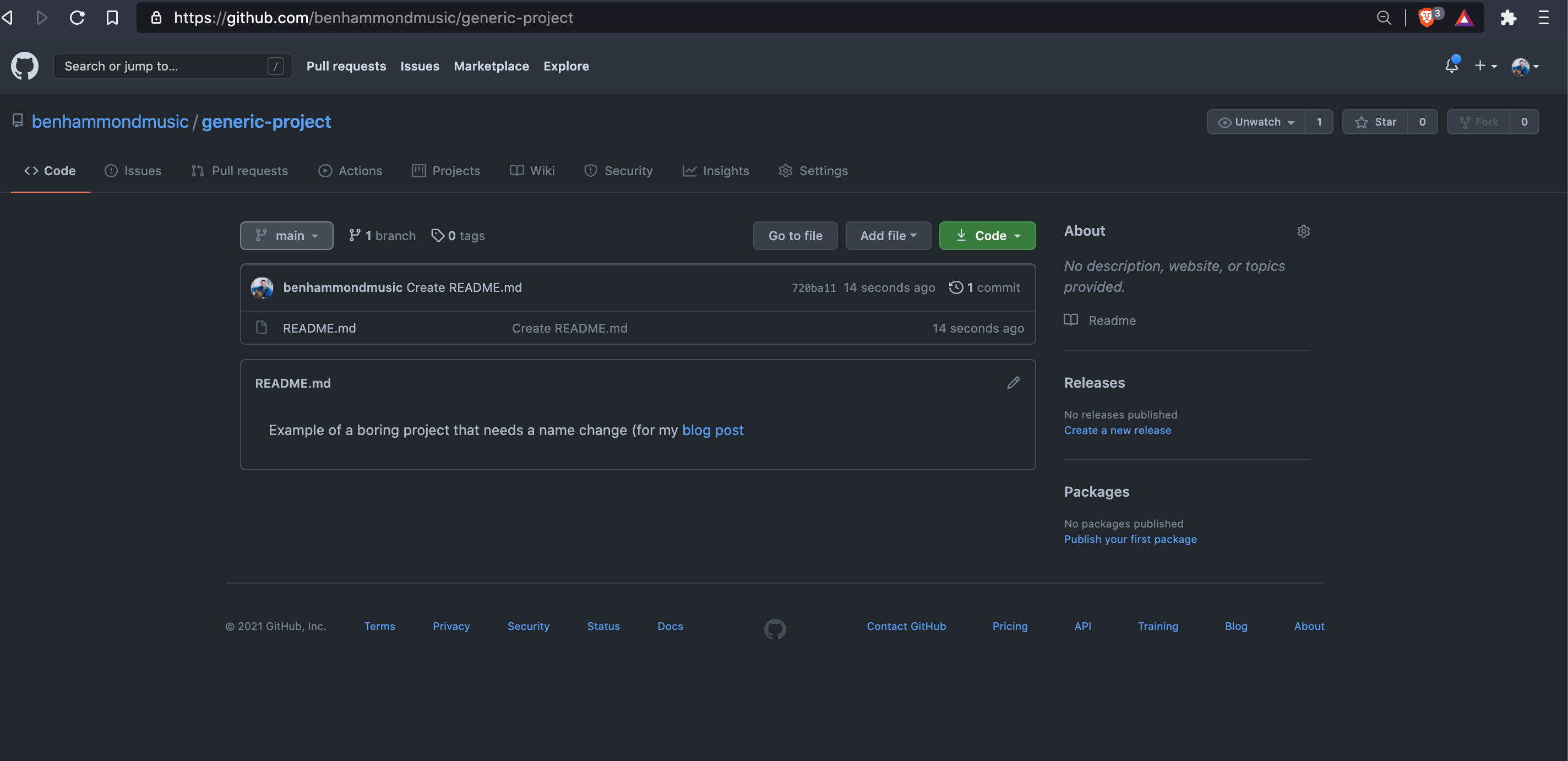Open the user avatar profile menu
This screenshot has height=761, width=1568.
click(x=1525, y=67)
